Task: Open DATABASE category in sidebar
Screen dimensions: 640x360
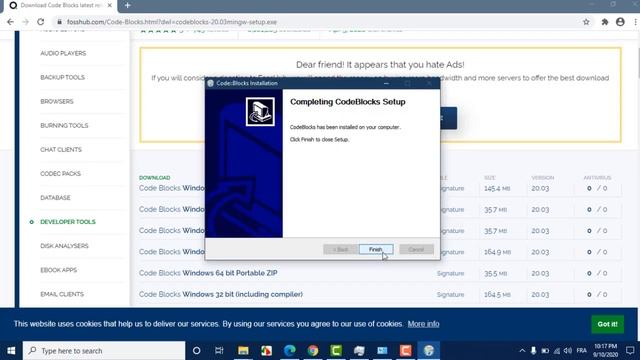Action: pyautogui.click(x=55, y=198)
